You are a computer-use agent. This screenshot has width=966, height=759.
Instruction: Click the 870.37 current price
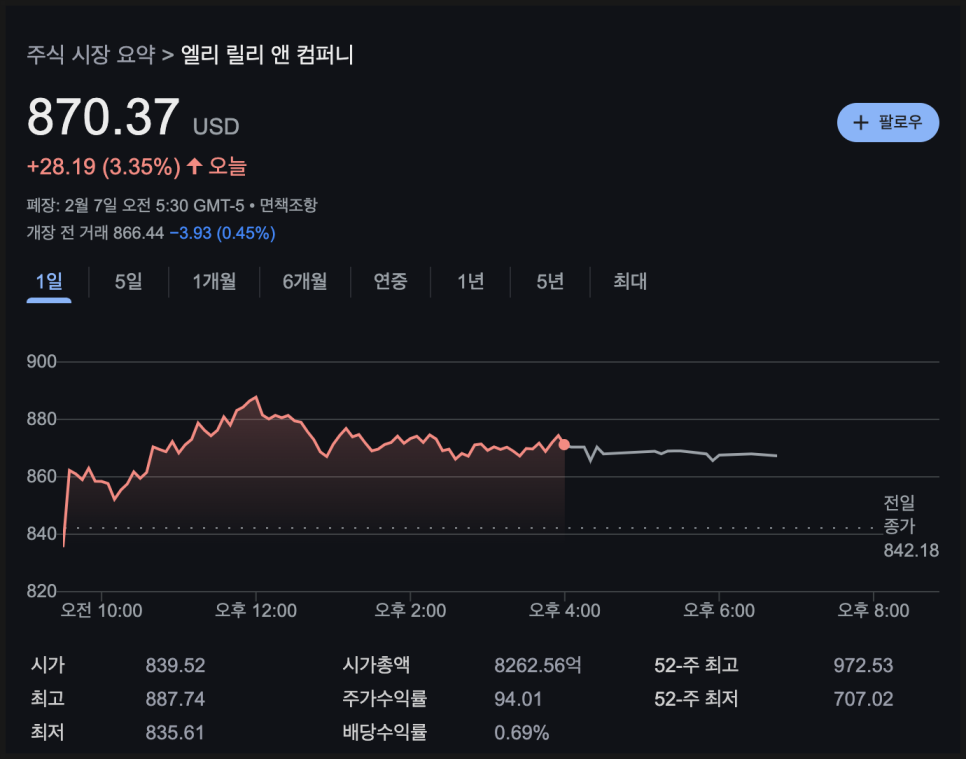[104, 117]
